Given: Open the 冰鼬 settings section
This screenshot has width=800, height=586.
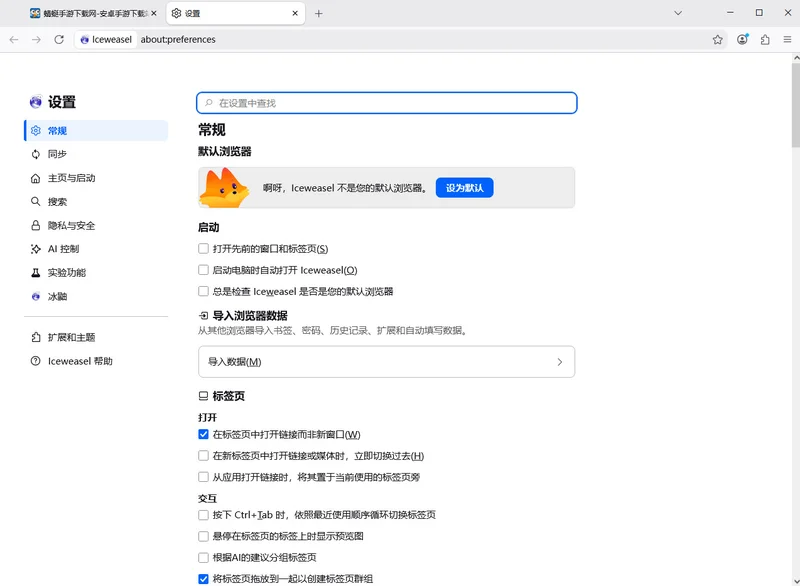Looking at the screenshot, I should (96, 296).
